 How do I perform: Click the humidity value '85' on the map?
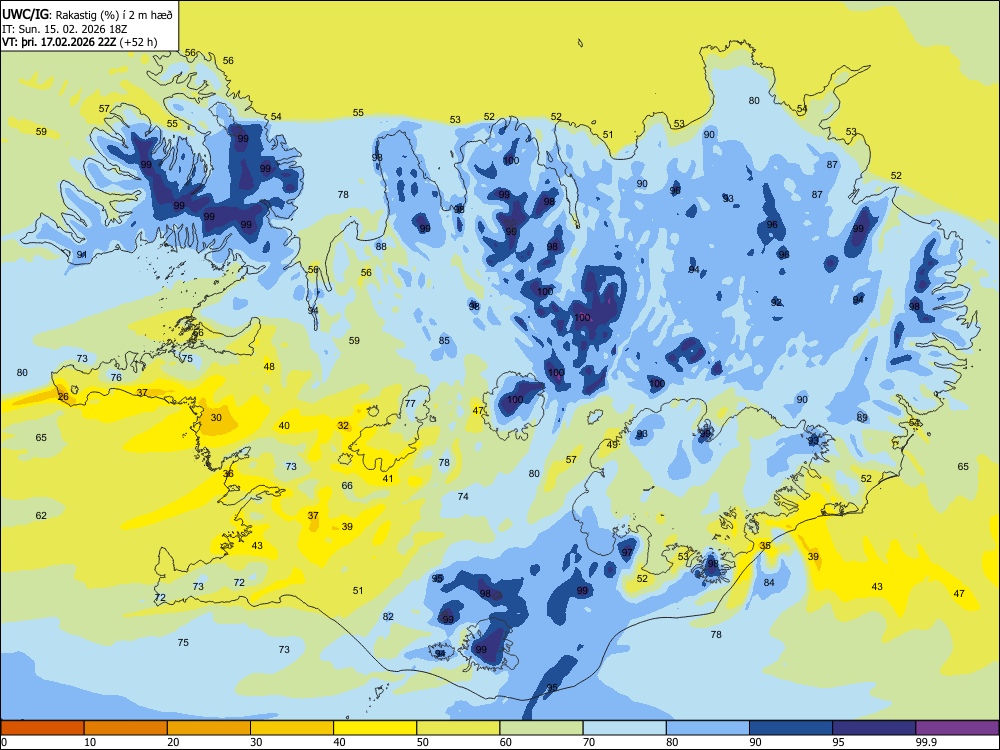pos(444,341)
